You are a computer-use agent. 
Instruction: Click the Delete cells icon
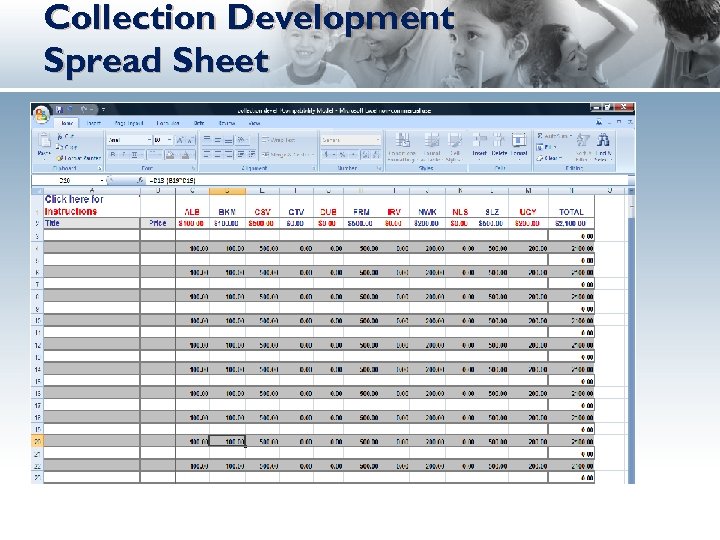499,140
